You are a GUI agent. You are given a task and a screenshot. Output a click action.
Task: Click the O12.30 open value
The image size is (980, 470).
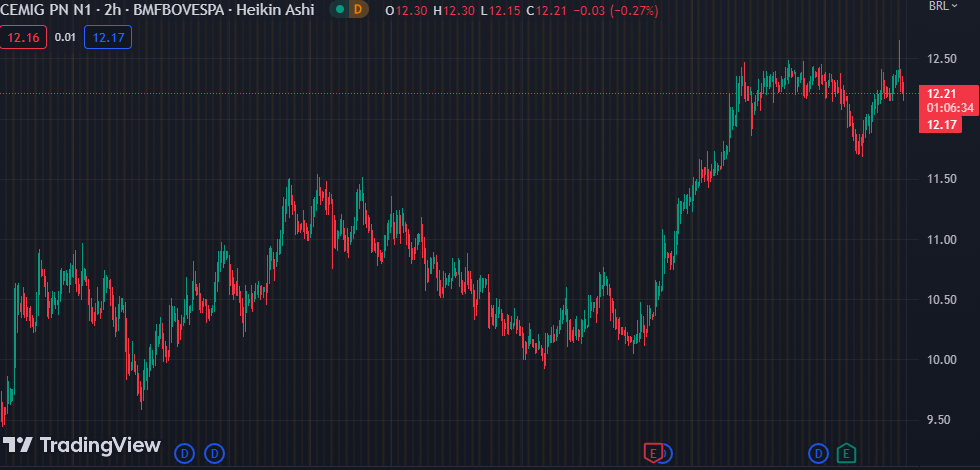[x=406, y=10]
